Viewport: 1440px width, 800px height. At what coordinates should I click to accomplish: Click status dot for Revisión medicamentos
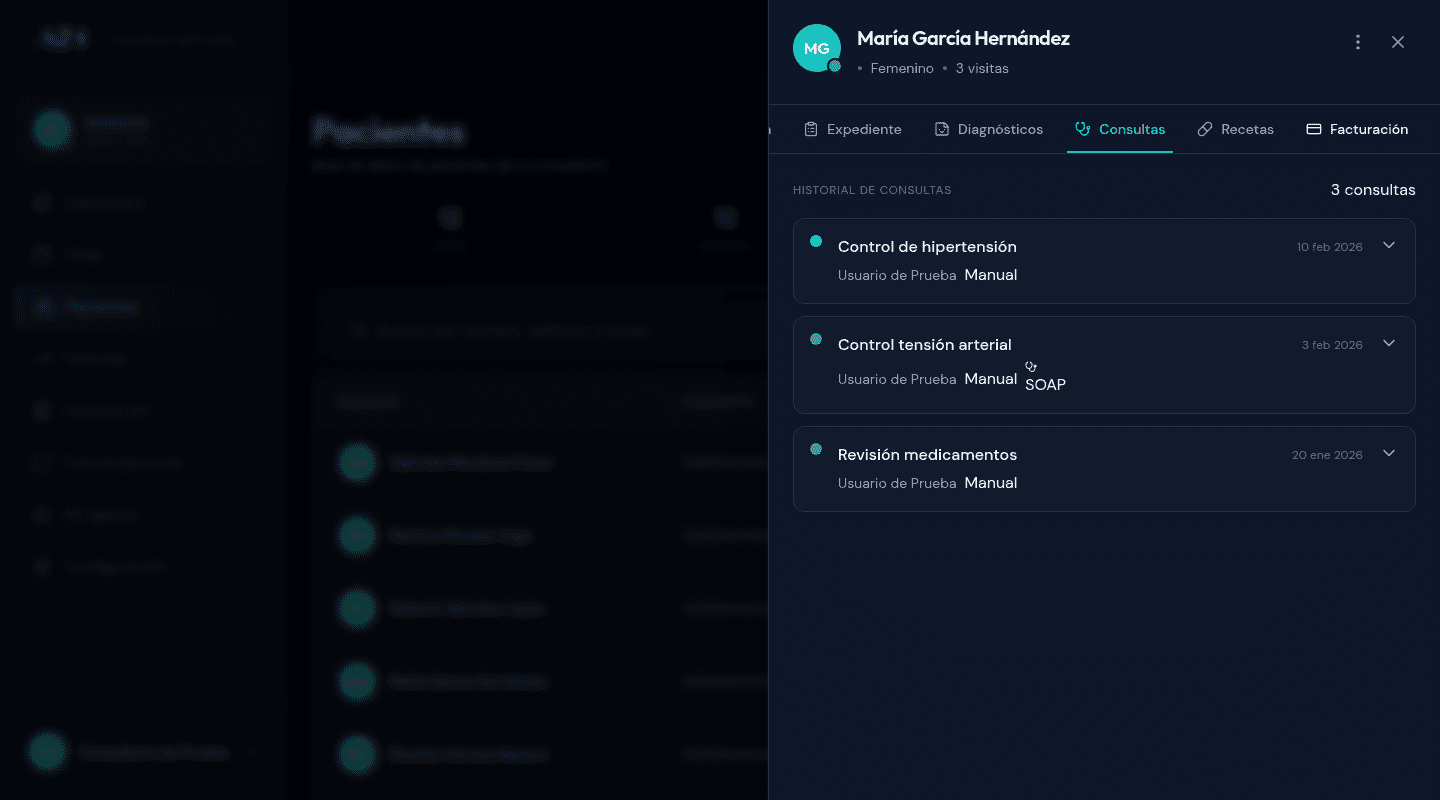(x=816, y=449)
